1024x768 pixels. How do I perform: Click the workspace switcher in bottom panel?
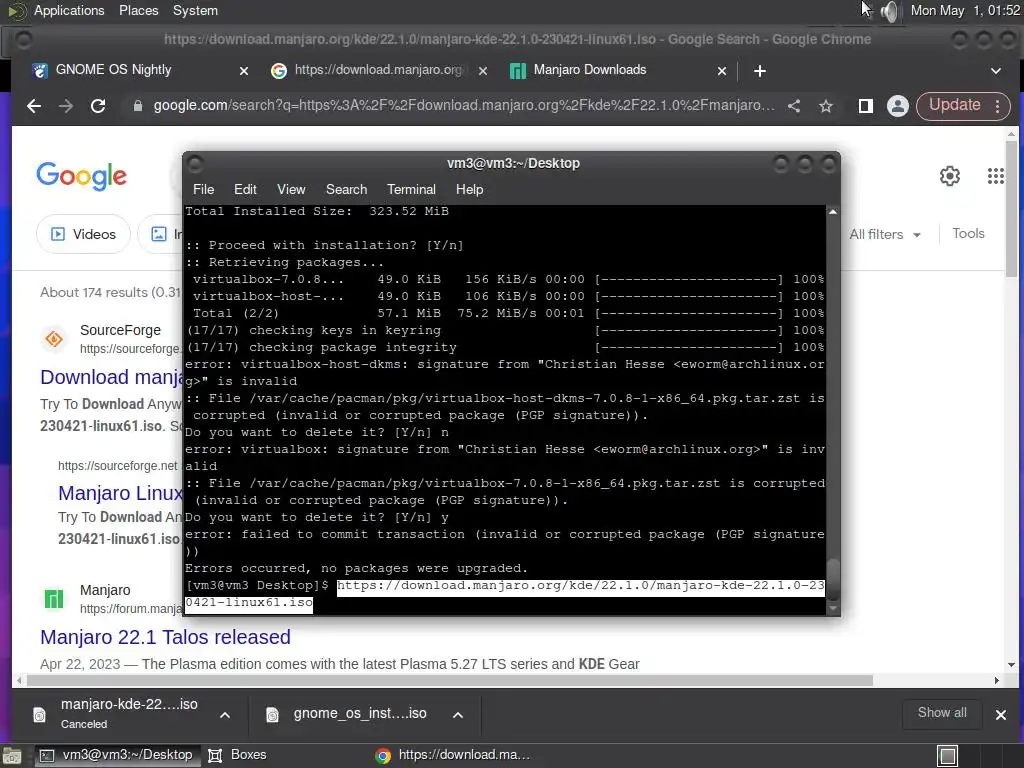click(947, 756)
